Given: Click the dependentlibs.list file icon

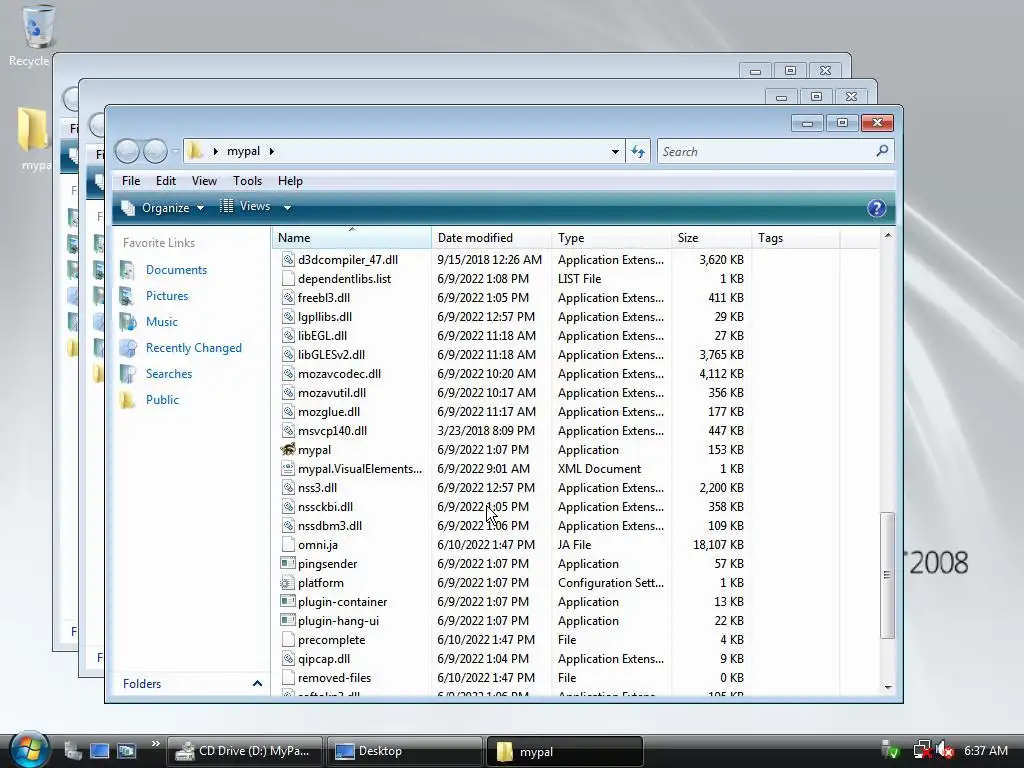Looking at the screenshot, I should pyautogui.click(x=288, y=278).
